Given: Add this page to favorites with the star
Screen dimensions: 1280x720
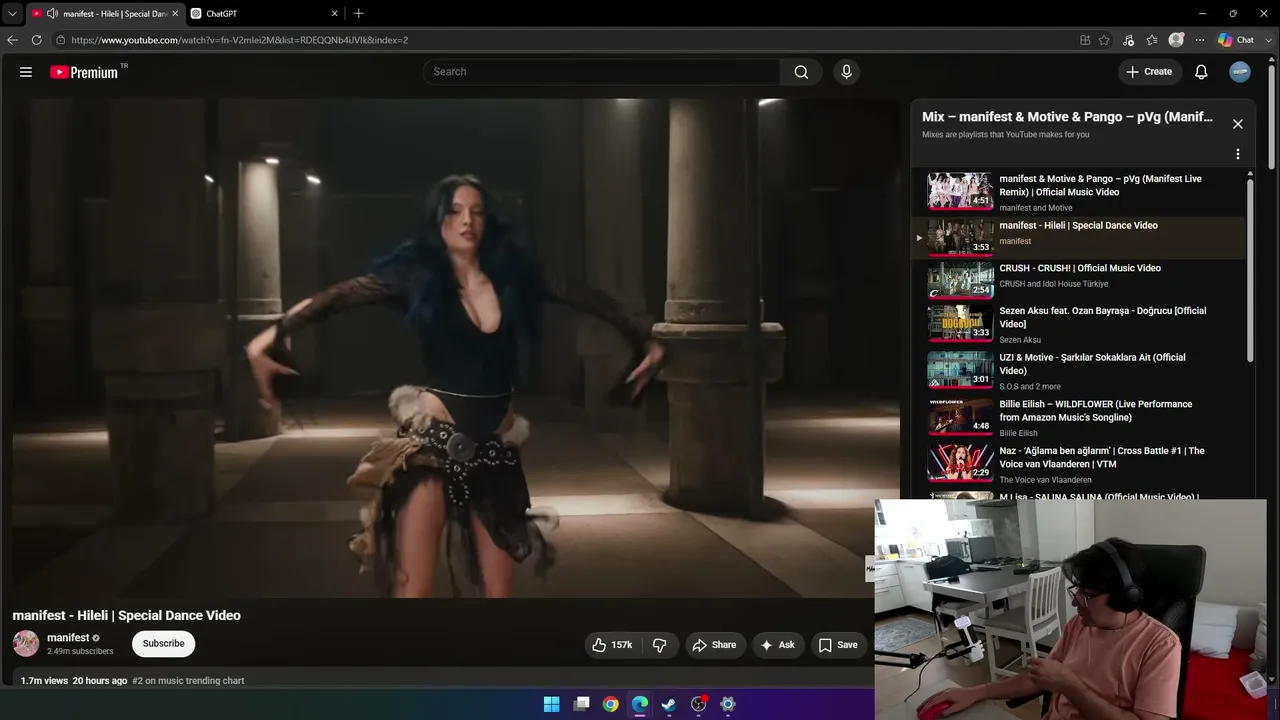Looking at the screenshot, I should (x=1104, y=40).
